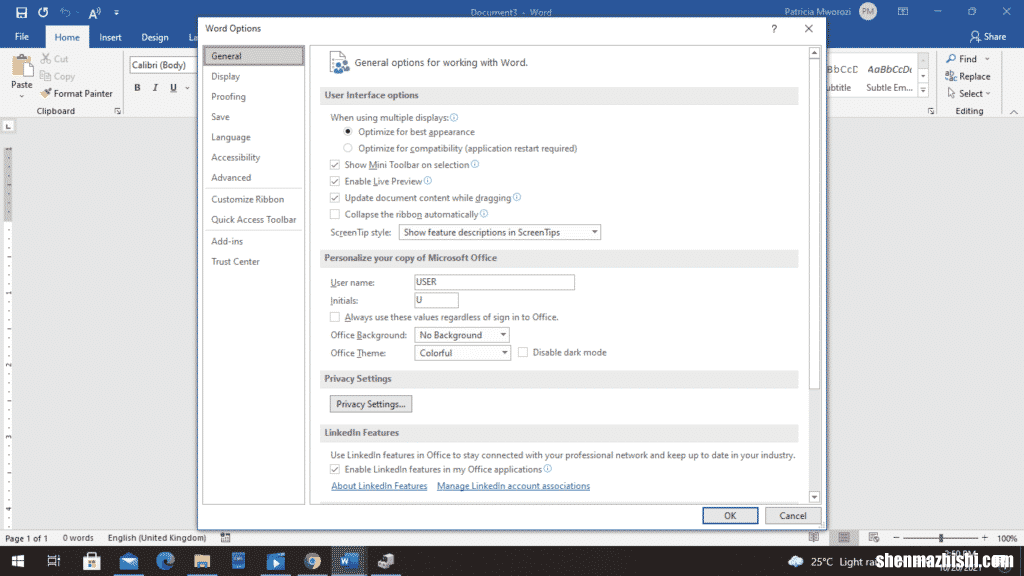Open the Office Theme dropdown
The image size is (1024, 576).
462,353
